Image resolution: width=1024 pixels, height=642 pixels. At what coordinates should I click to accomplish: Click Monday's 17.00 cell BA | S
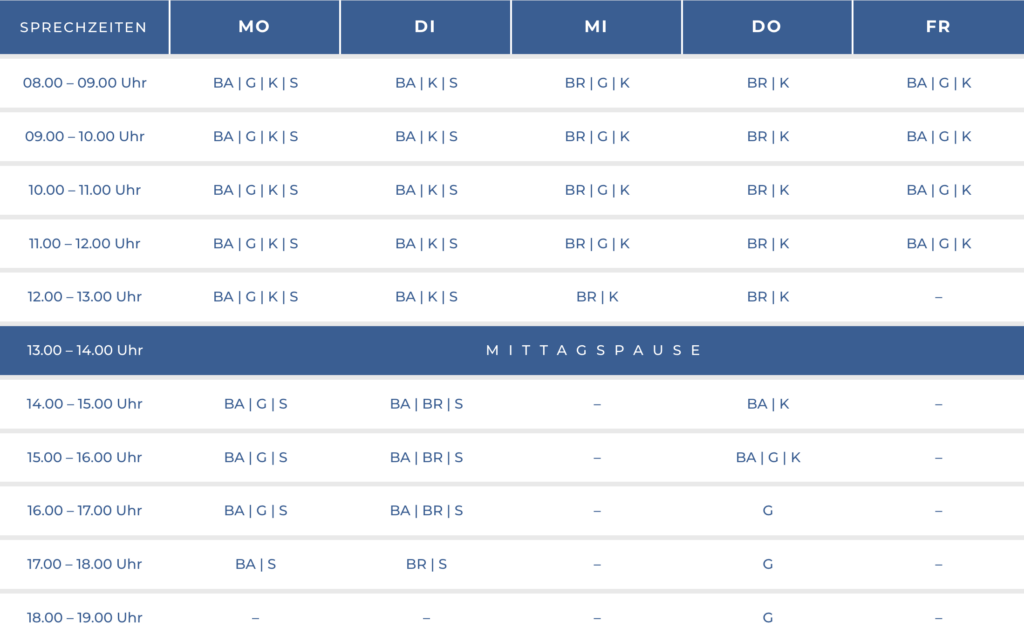(x=255, y=564)
